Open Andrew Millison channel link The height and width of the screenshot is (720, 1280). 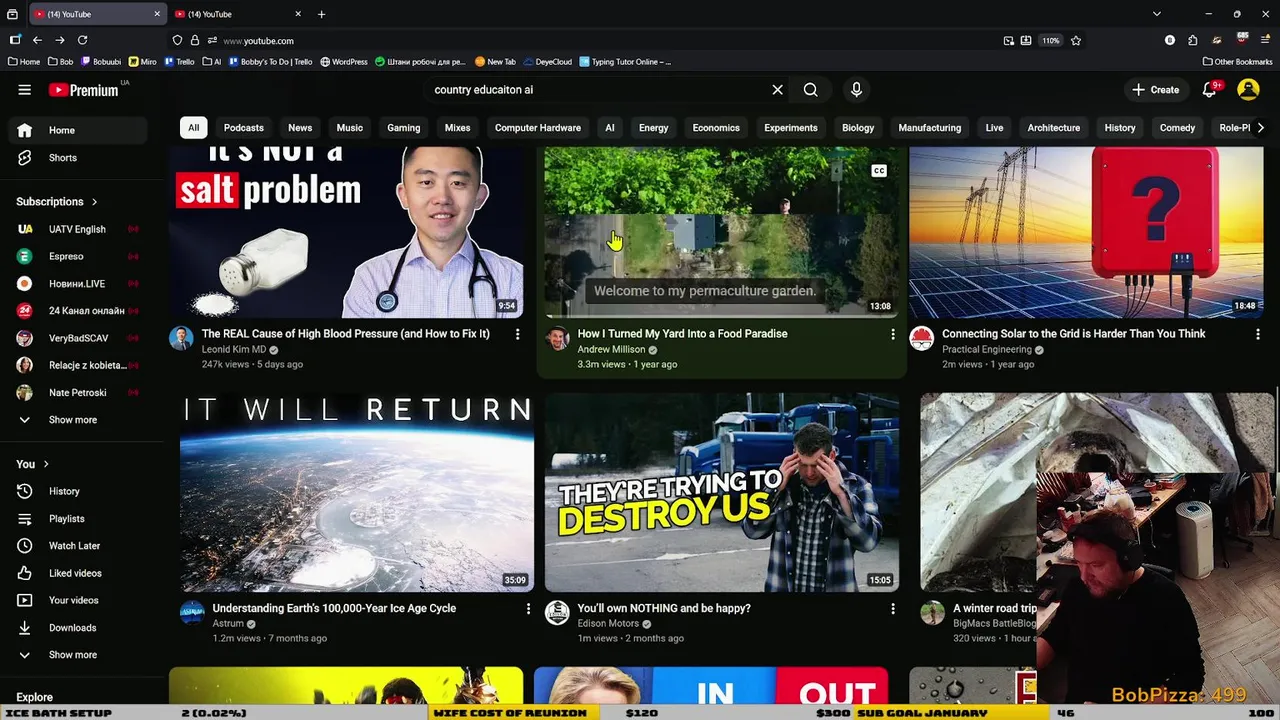click(611, 350)
